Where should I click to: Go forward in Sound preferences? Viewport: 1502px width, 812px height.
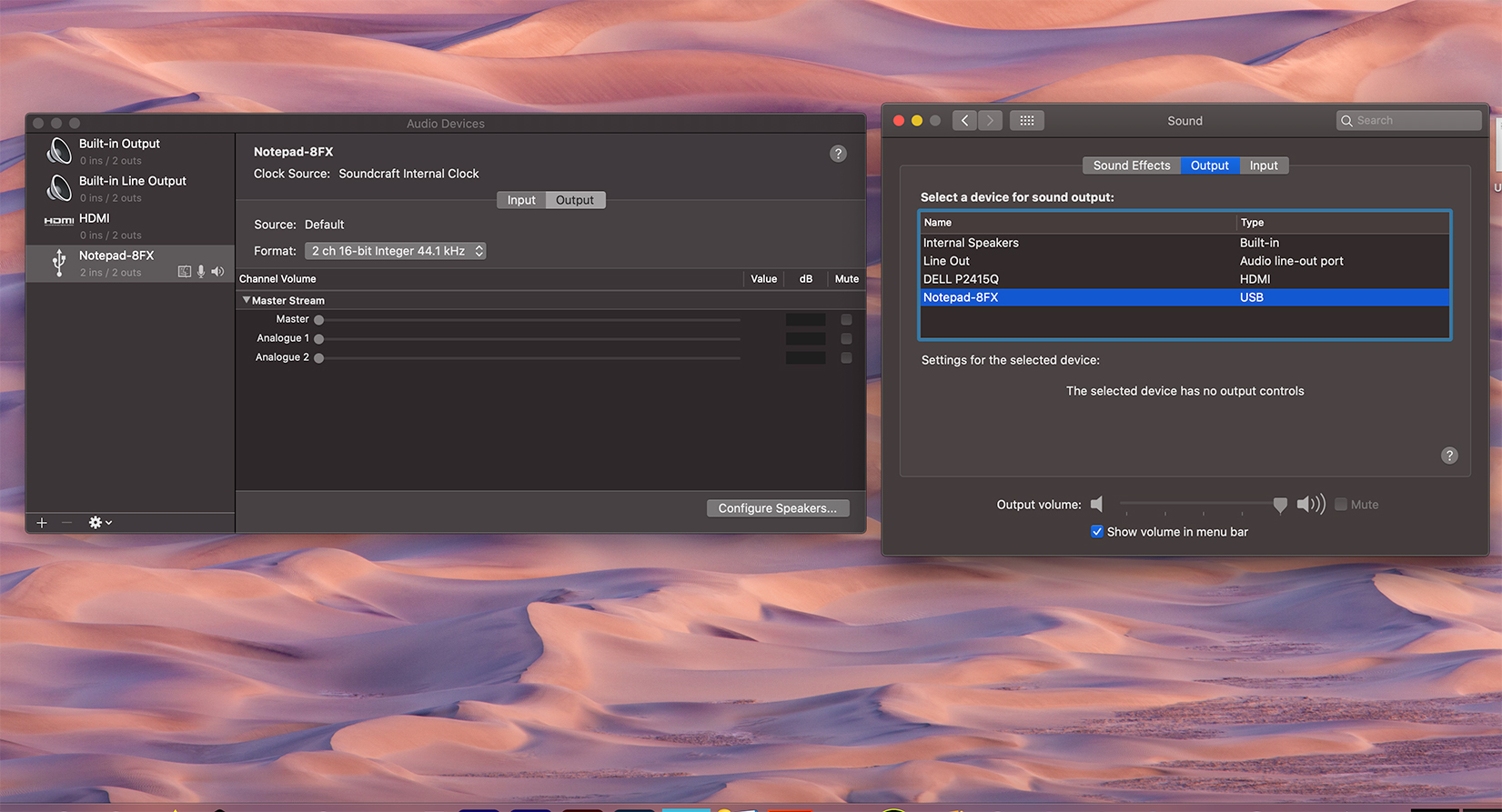point(990,120)
